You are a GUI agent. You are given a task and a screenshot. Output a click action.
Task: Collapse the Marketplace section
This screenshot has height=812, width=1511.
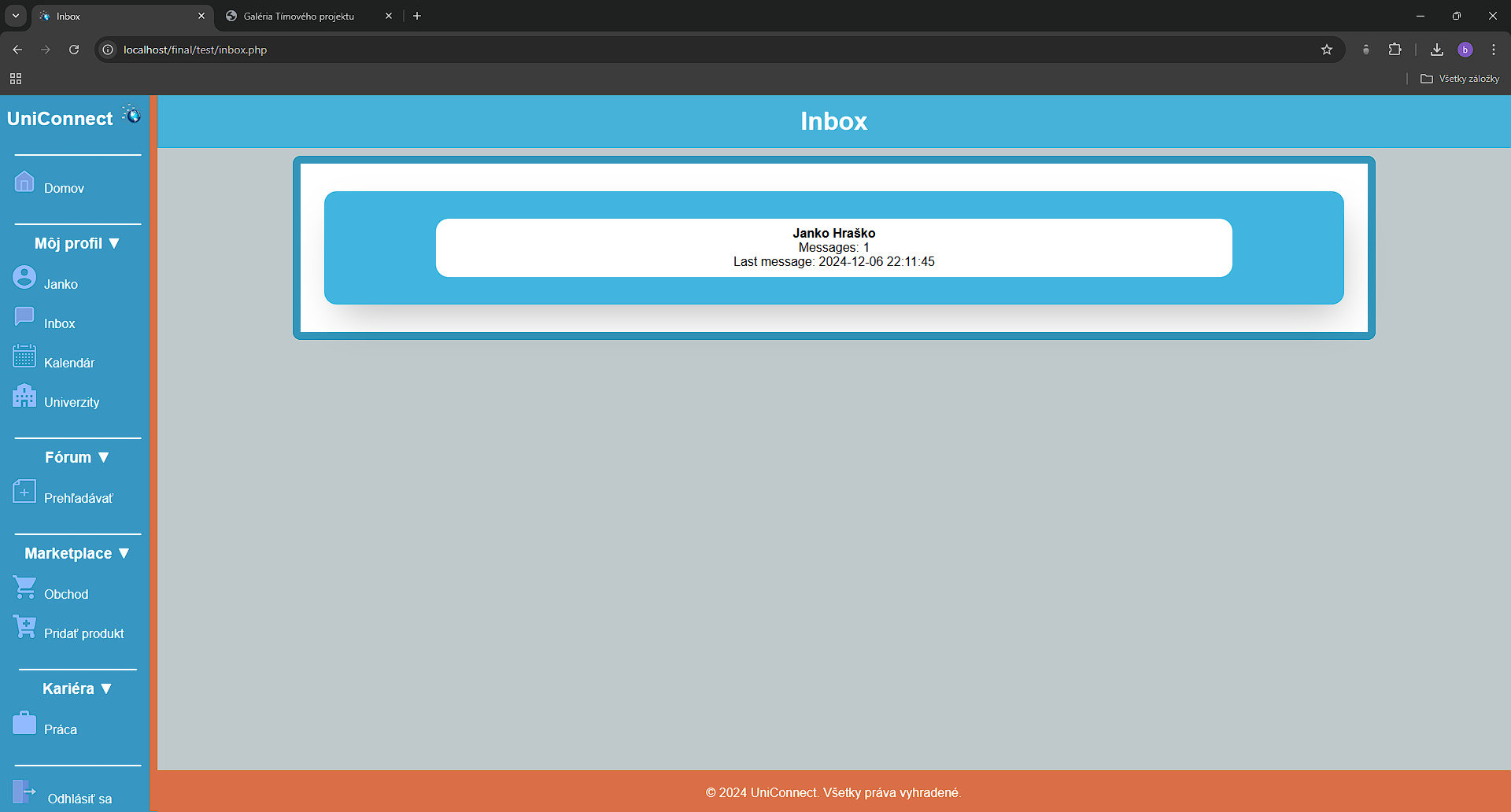tap(77, 553)
